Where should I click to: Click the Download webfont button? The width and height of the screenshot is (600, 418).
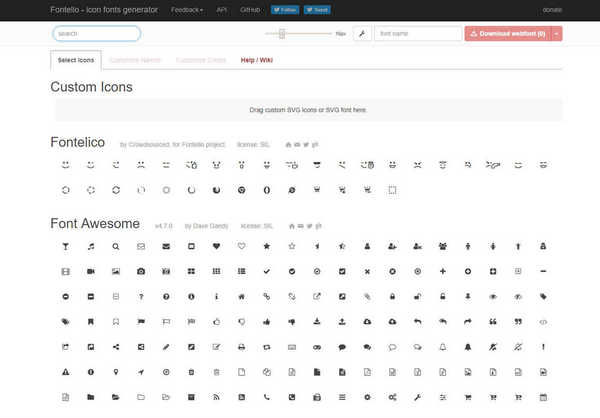[x=507, y=33]
